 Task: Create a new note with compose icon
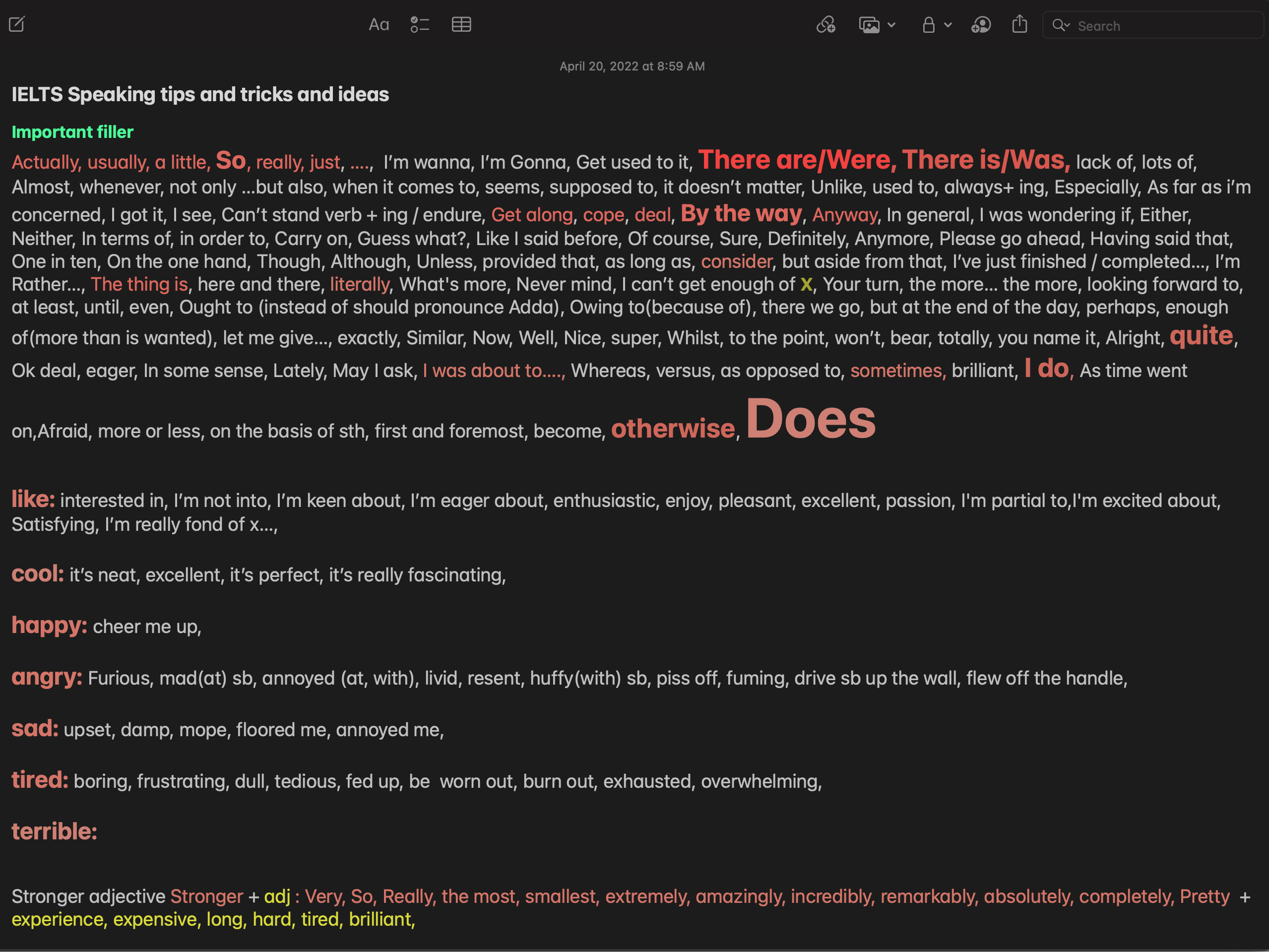pos(17,25)
